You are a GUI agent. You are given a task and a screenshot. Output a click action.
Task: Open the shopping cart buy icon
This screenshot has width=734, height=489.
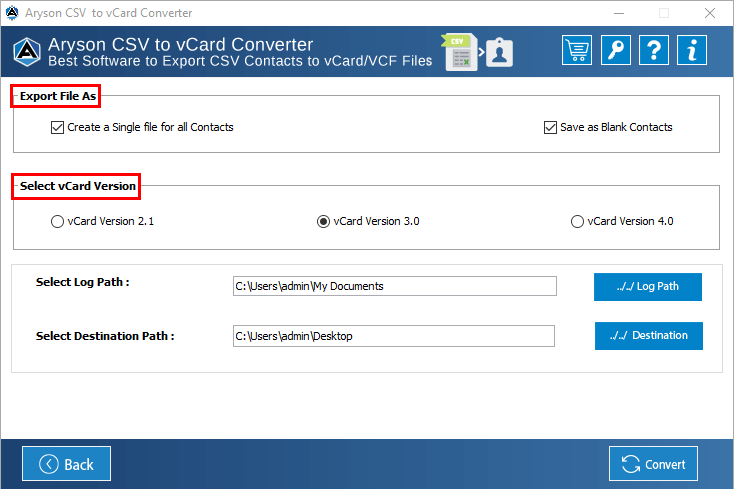577,50
